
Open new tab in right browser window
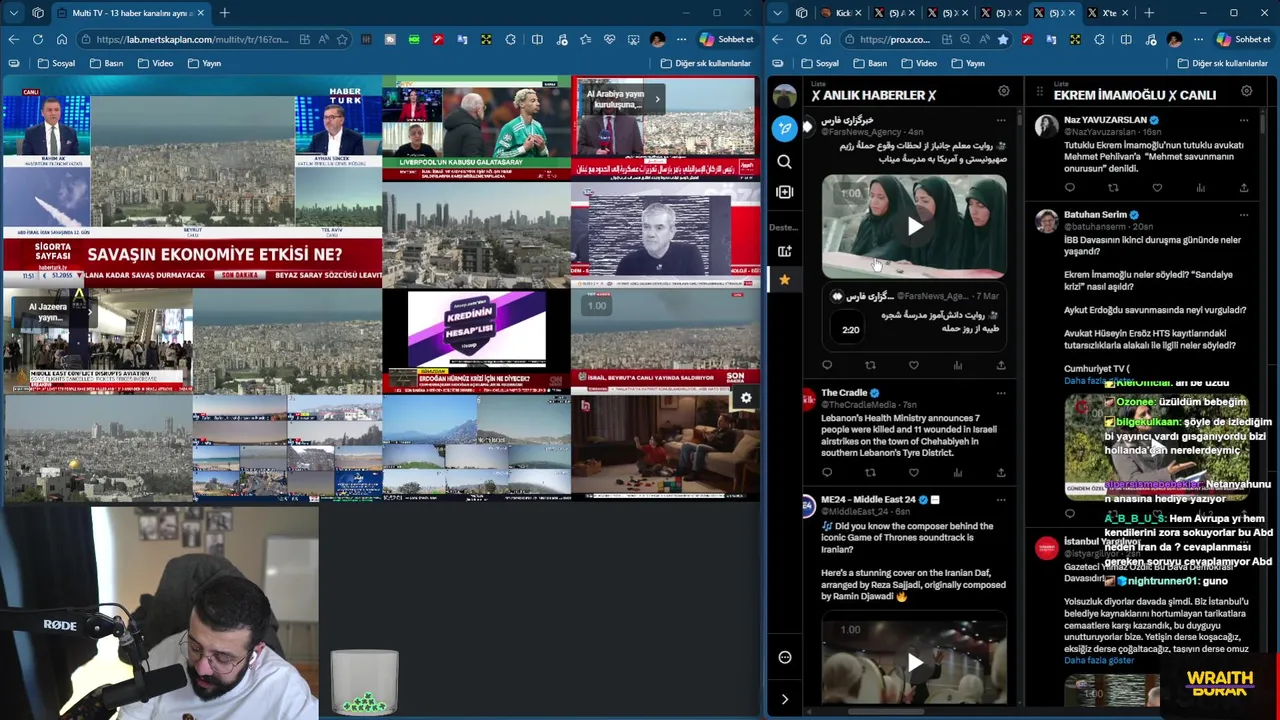[x=1149, y=13]
